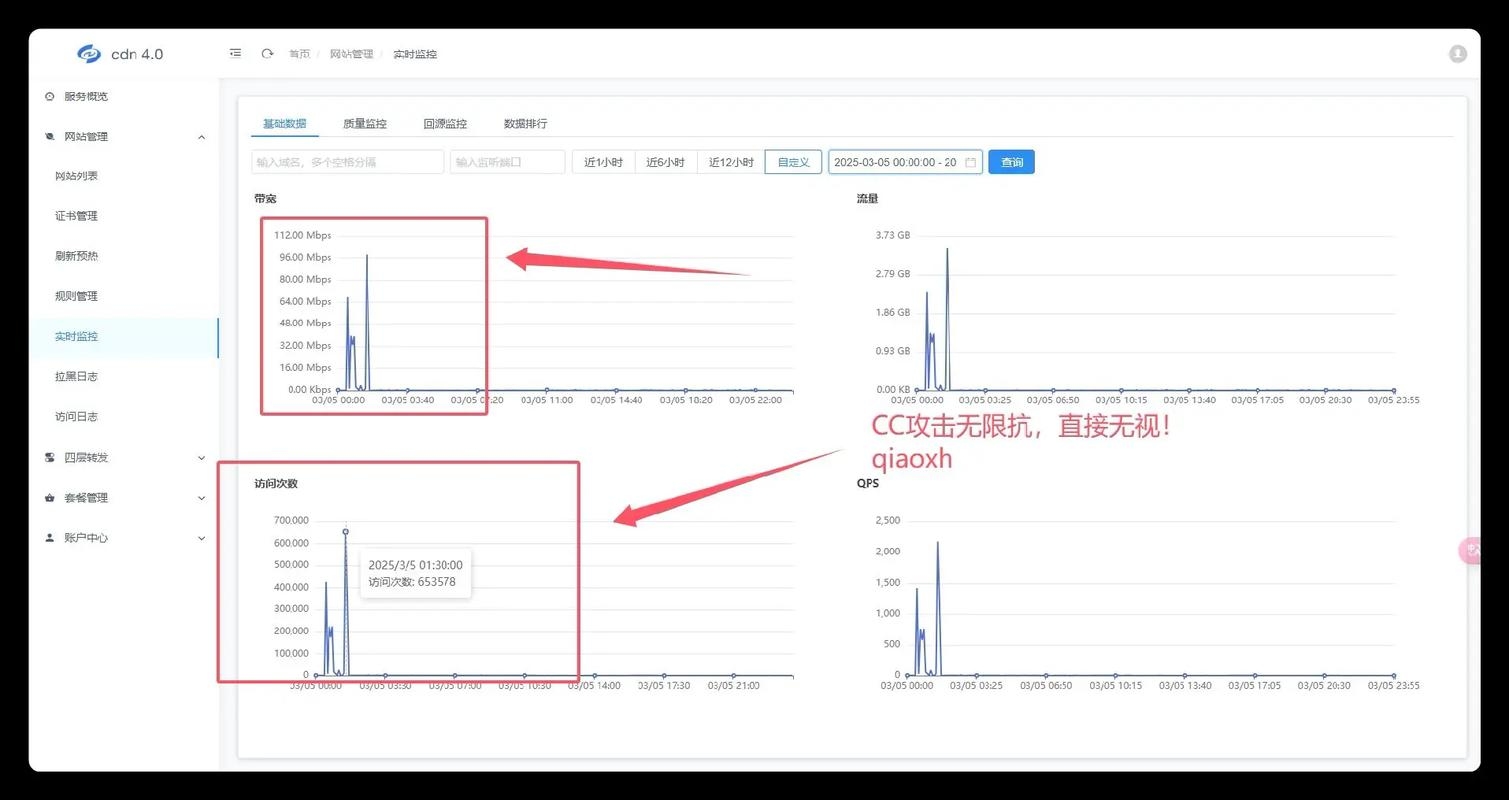Click the sidebar collapse icon in header
The width and height of the screenshot is (1509, 800).
pyautogui.click(x=236, y=53)
